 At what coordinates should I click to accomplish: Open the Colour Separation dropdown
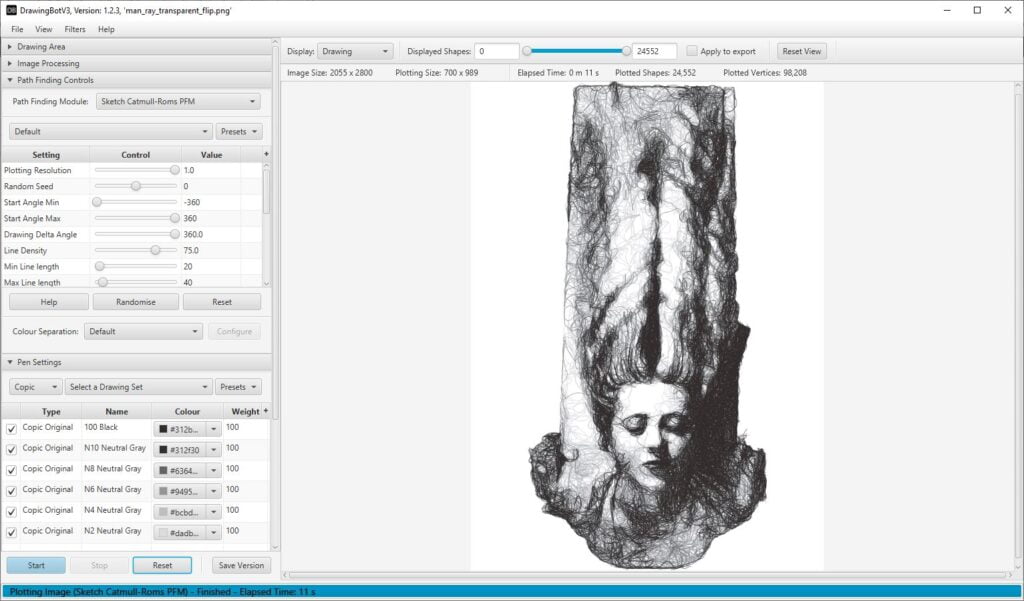point(142,331)
